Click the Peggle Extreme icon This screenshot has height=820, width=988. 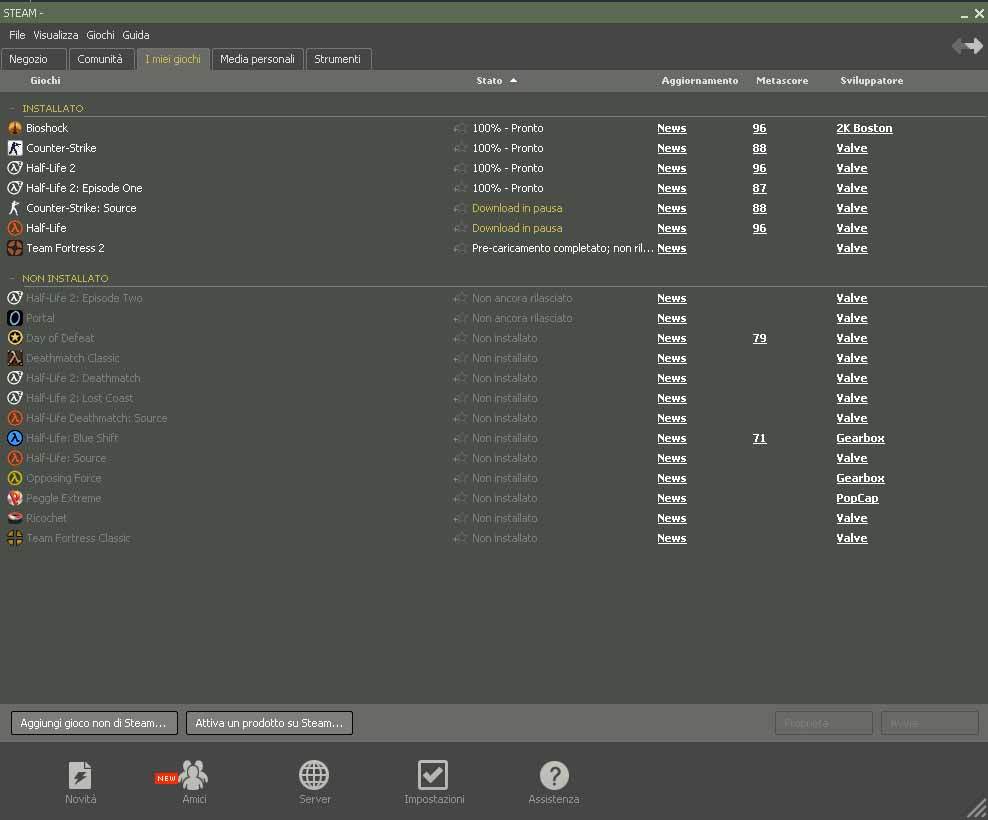14,498
